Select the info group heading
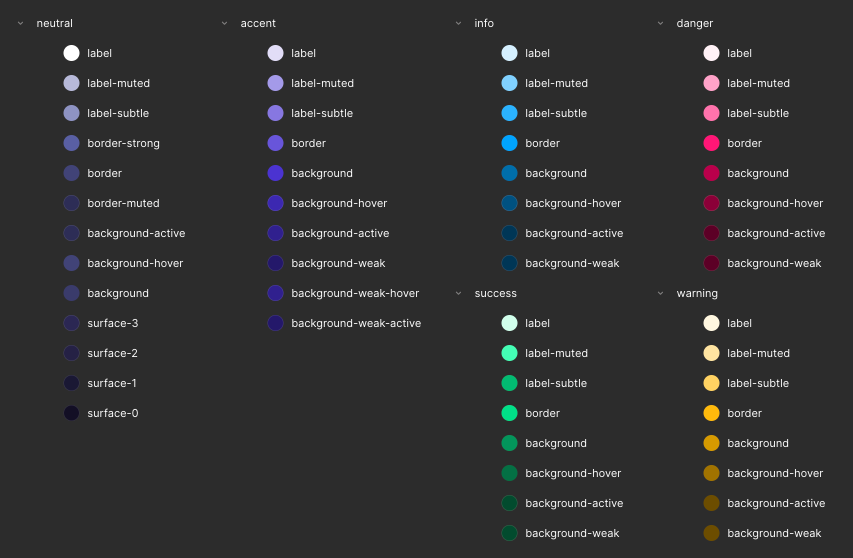Screen dimensions: 853x558 tap(484, 23)
